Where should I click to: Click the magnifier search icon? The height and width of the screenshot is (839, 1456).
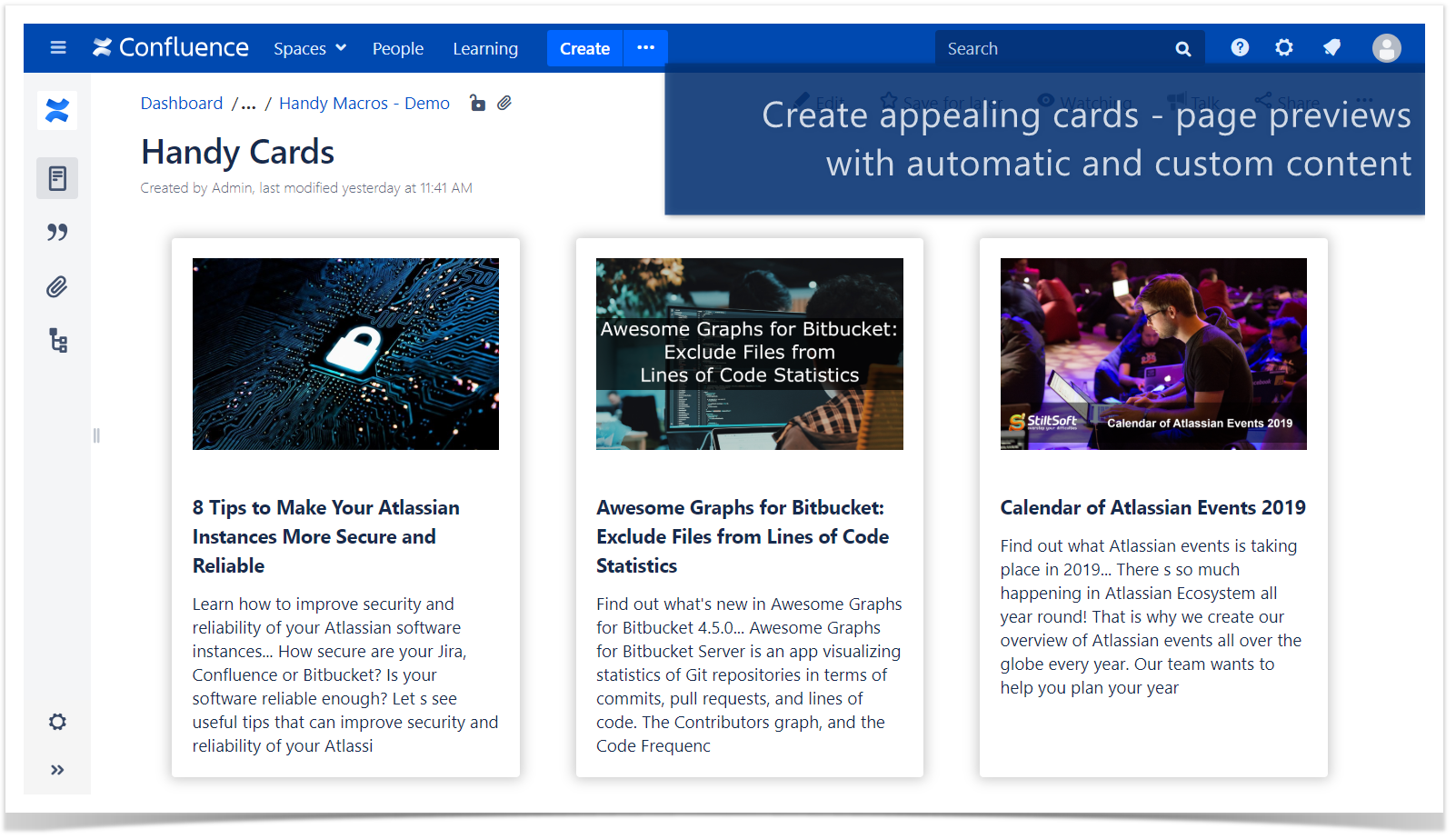(x=1183, y=49)
